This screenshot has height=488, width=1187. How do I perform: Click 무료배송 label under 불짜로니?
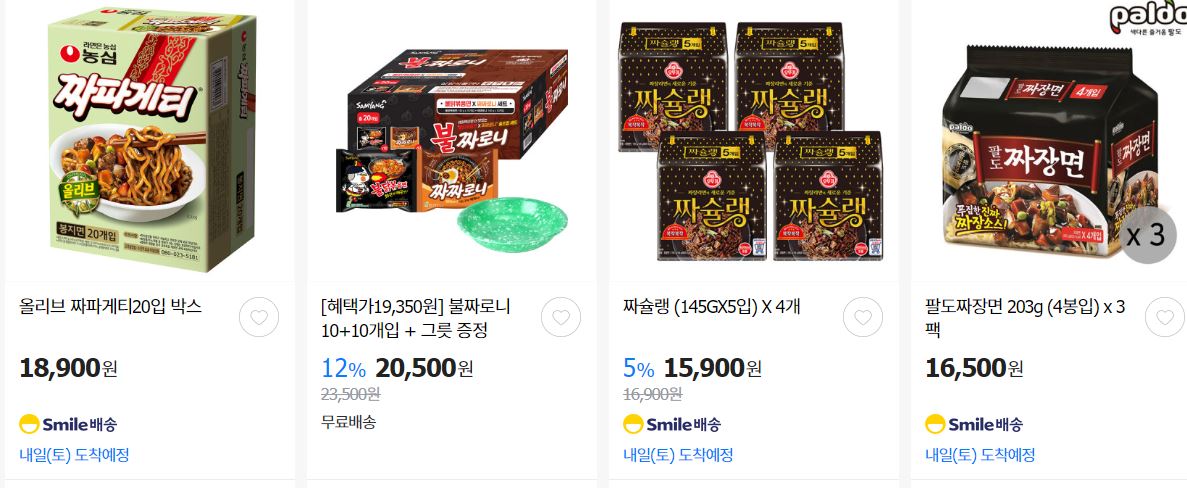pyautogui.click(x=348, y=422)
